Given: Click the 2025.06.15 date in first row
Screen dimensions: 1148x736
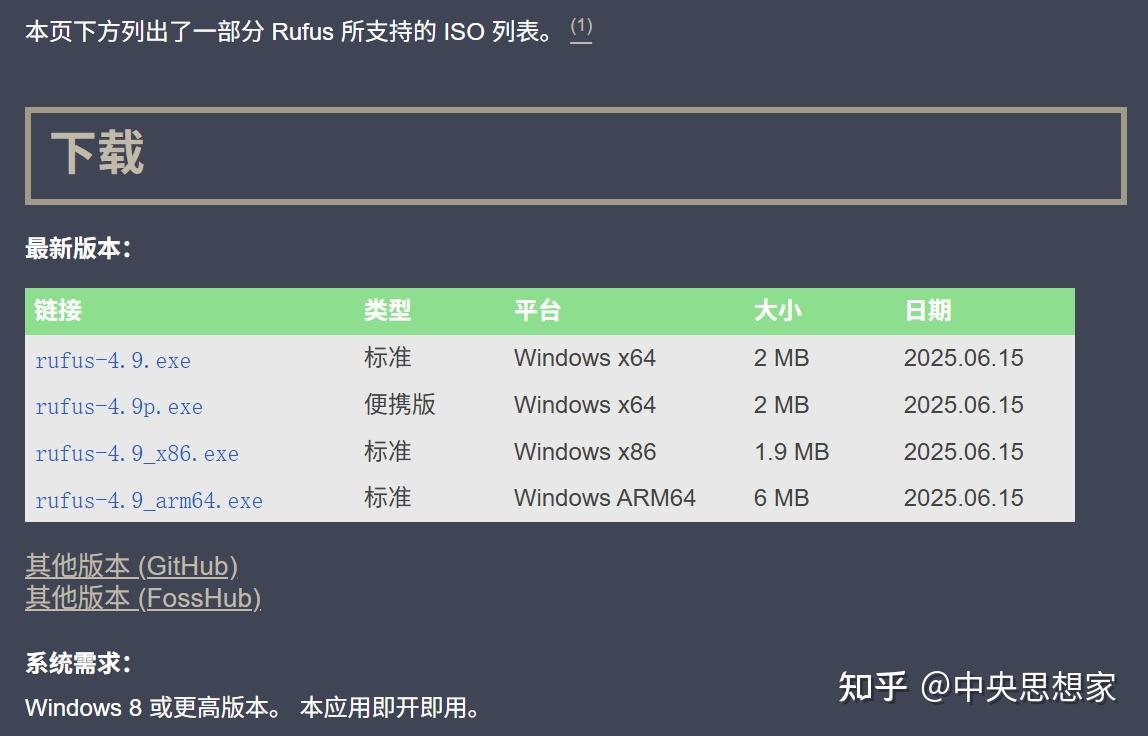Looking at the screenshot, I should coord(963,358).
